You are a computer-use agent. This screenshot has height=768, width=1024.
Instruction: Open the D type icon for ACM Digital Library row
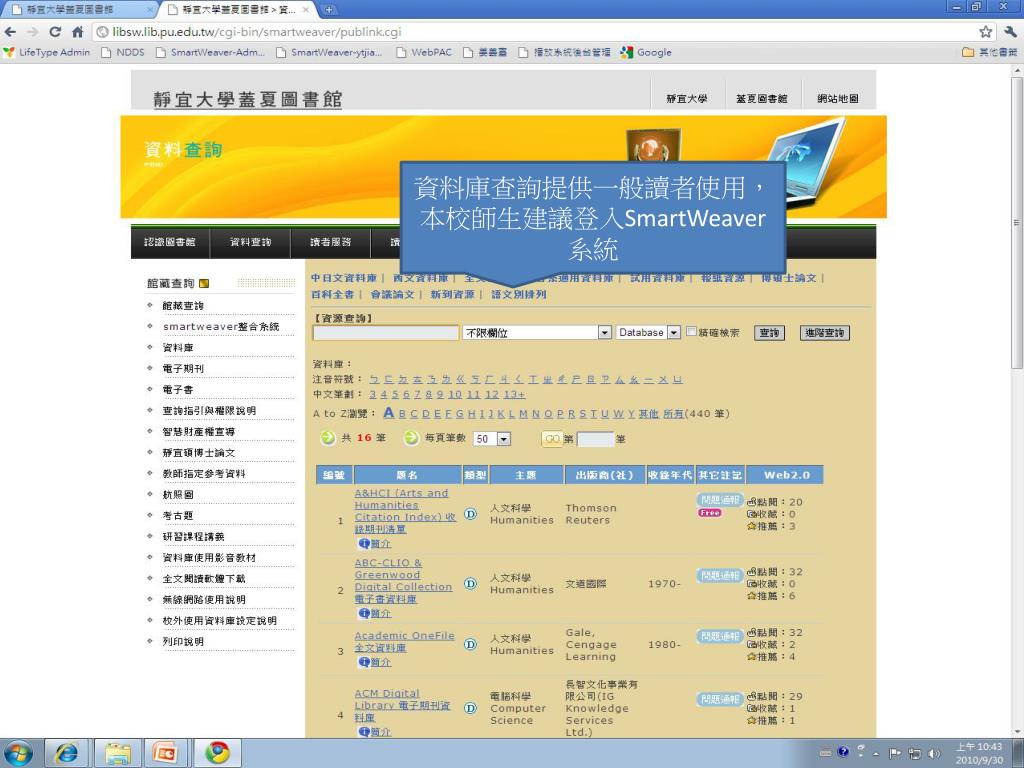(x=470, y=708)
